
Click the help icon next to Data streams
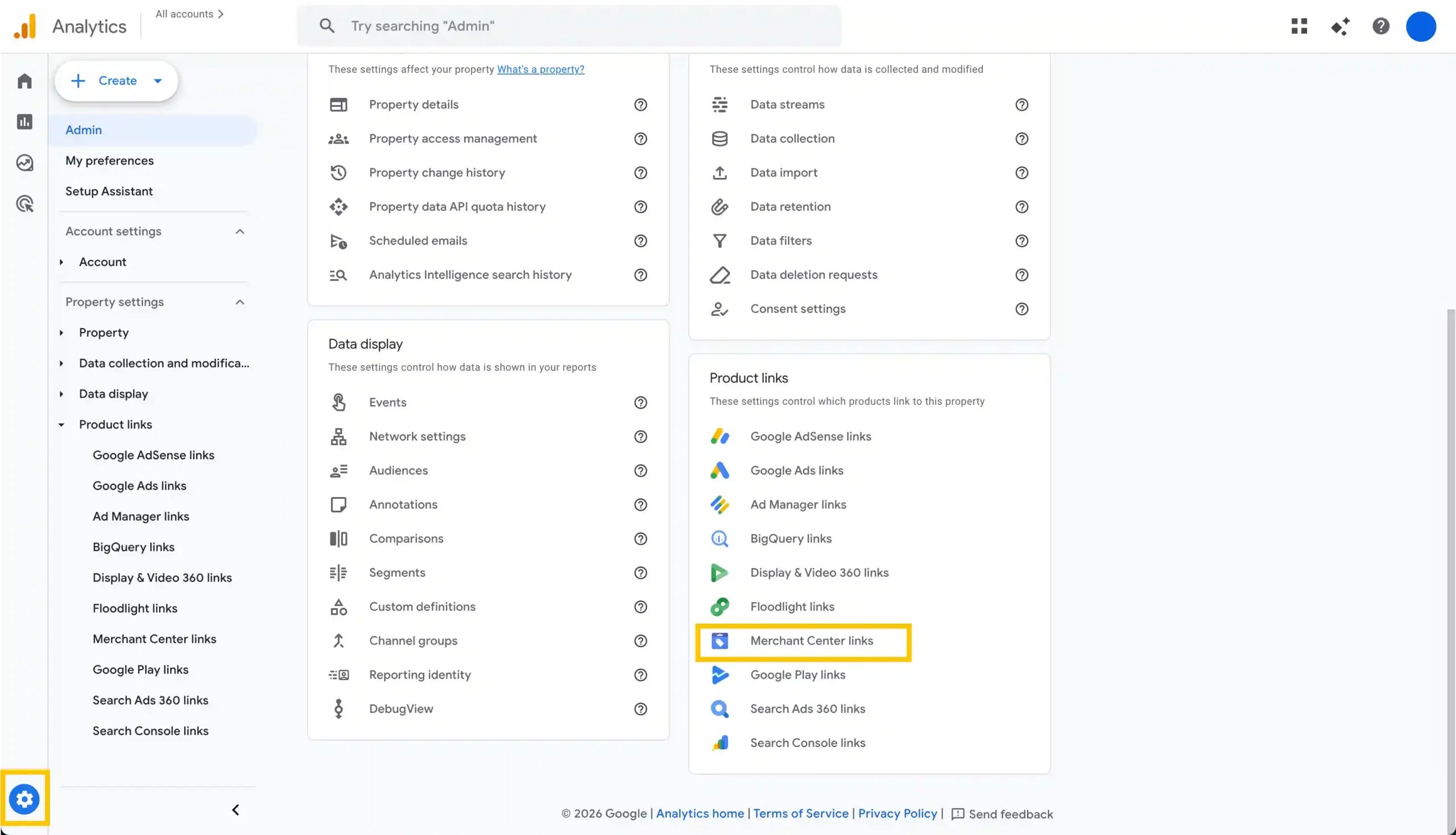click(1022, 105)
